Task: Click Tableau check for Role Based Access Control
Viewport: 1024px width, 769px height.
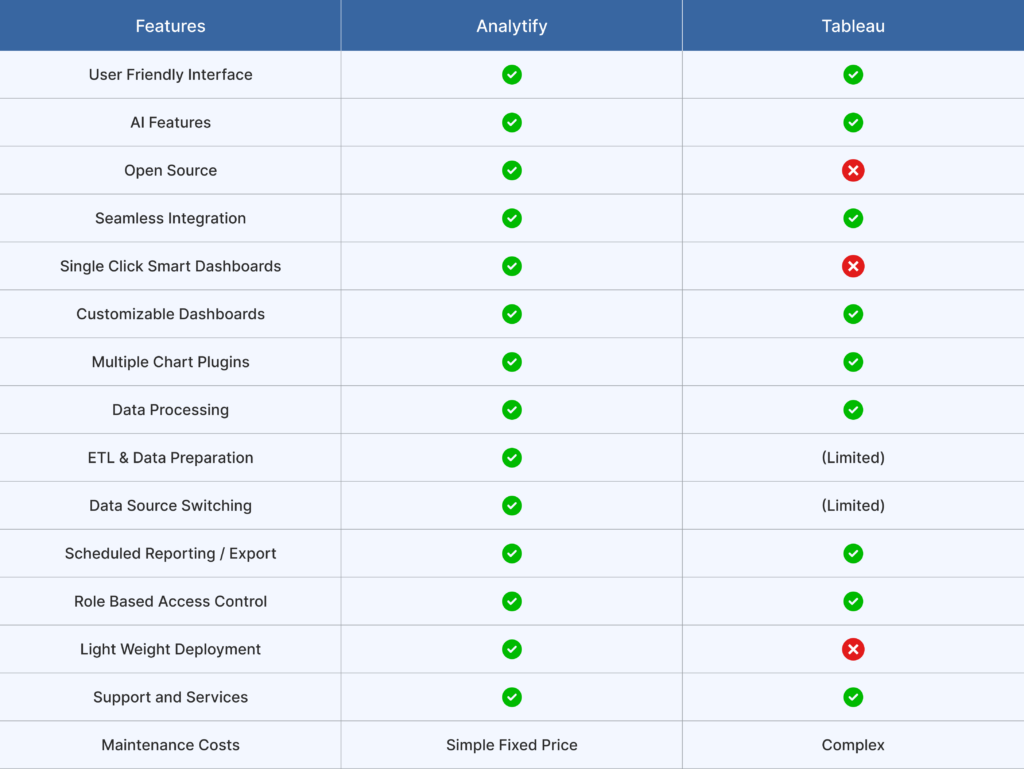Action: tap(853, 601)
